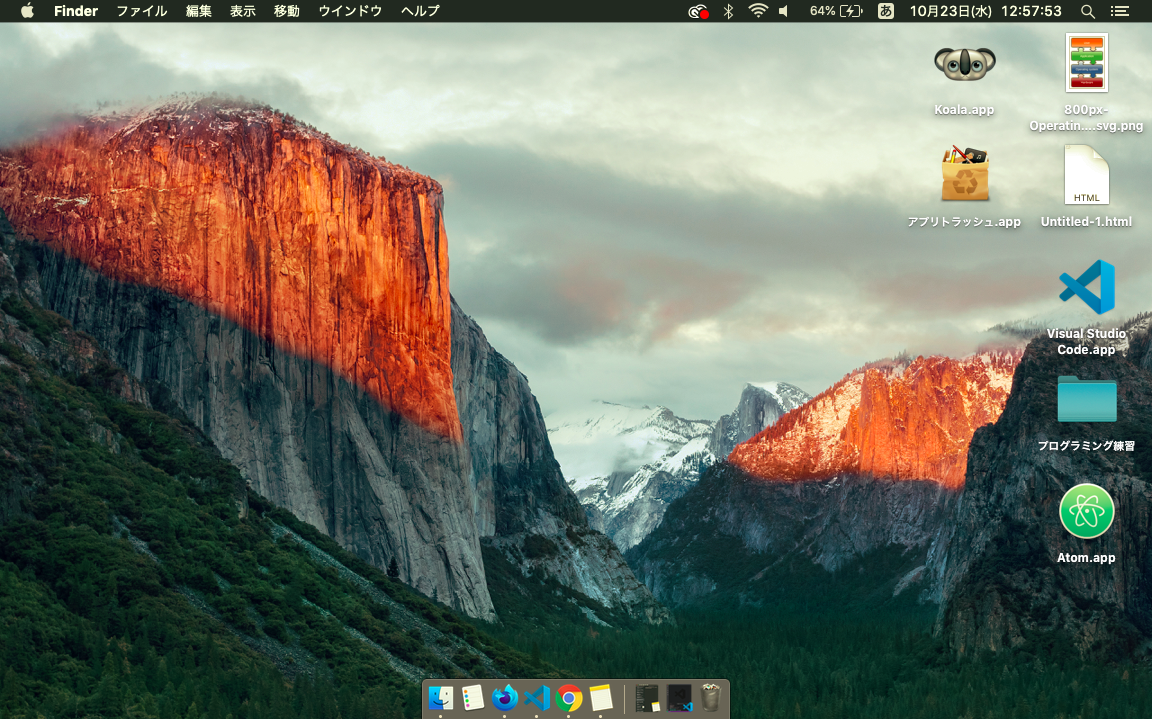Open Reminders from the Dock
Viewport: 1152px width, 719px height.
point(472,698)
